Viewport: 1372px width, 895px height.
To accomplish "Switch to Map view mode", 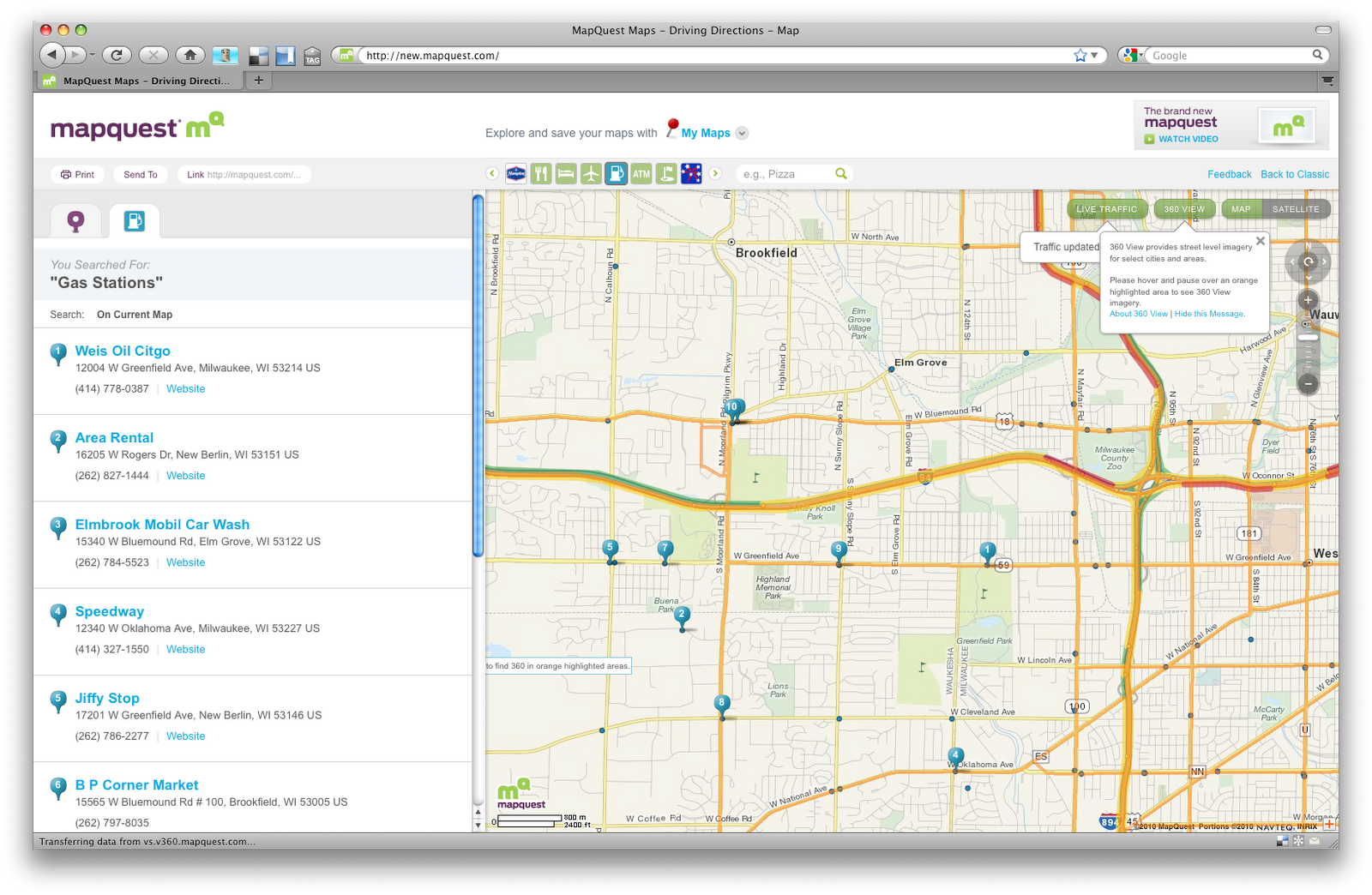I will point(1241,209).
